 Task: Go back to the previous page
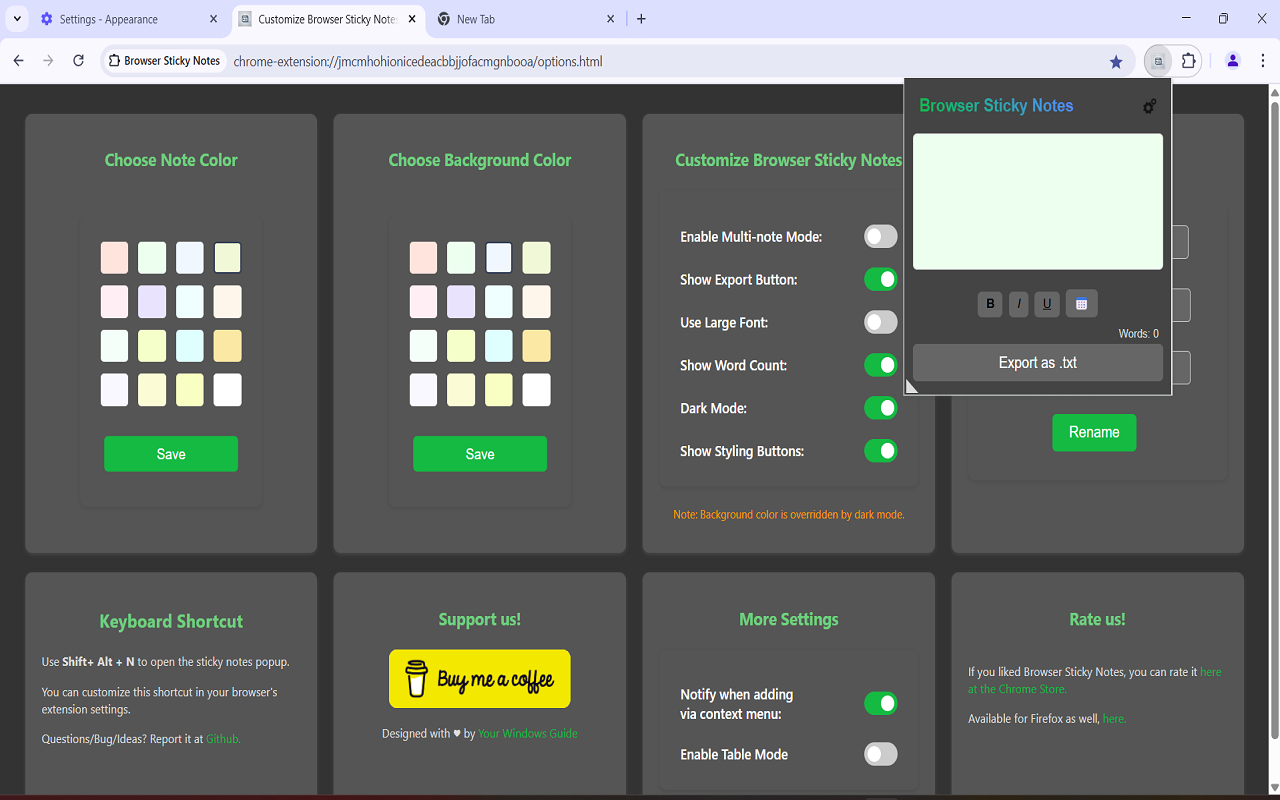coord(19,61)
